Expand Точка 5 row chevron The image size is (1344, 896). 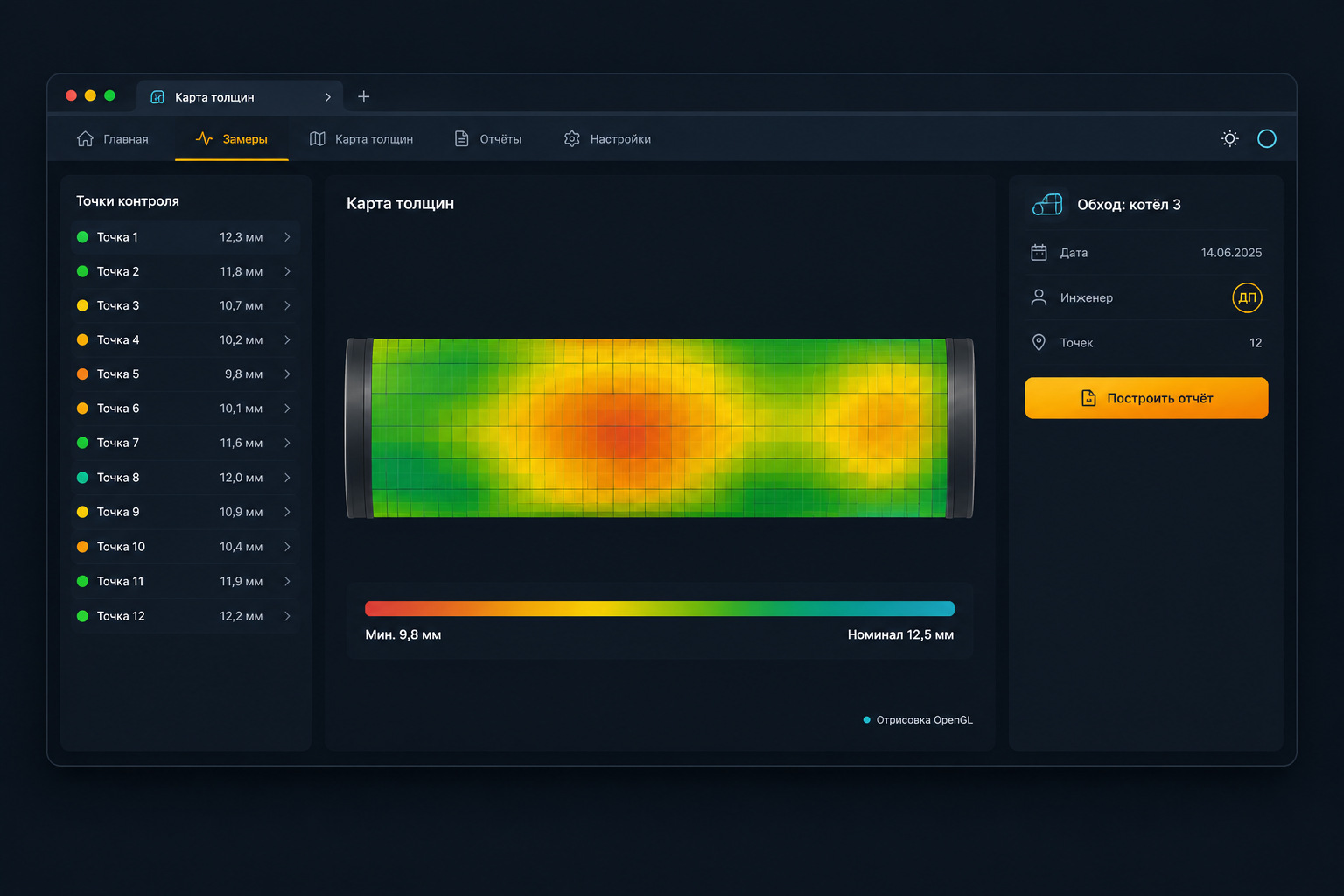coord(287,374)
